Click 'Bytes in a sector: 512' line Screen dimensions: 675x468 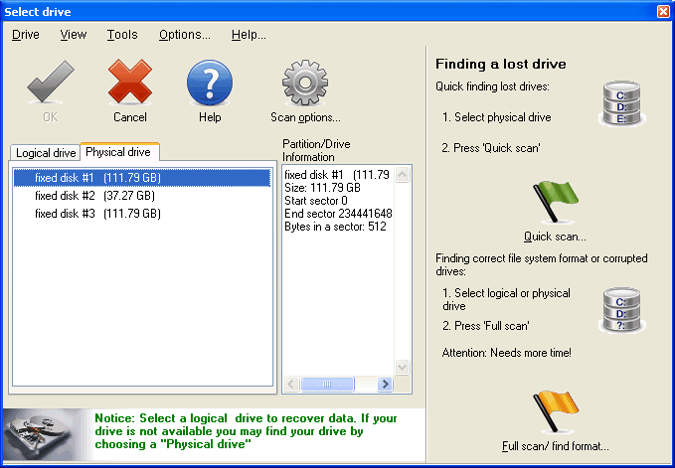click(x=335, y=226)
